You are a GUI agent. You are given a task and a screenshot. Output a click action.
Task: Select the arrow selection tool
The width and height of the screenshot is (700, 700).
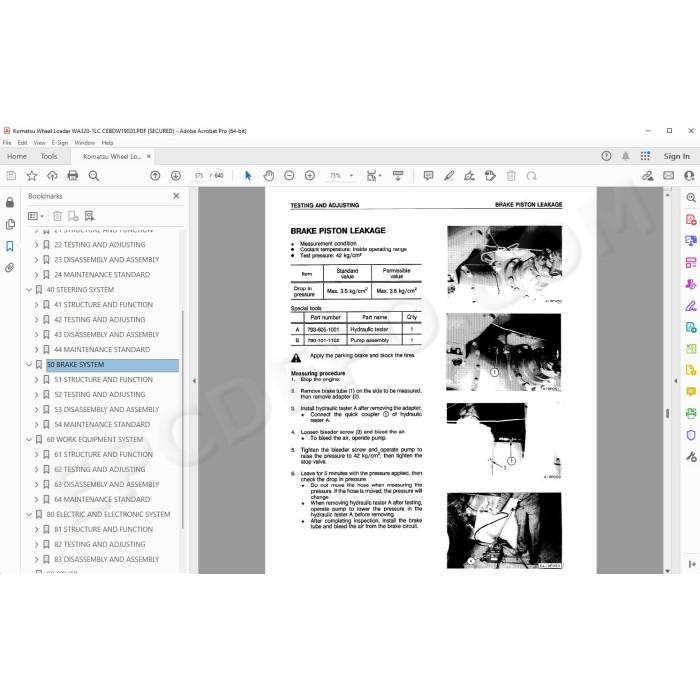click(248, 176)
